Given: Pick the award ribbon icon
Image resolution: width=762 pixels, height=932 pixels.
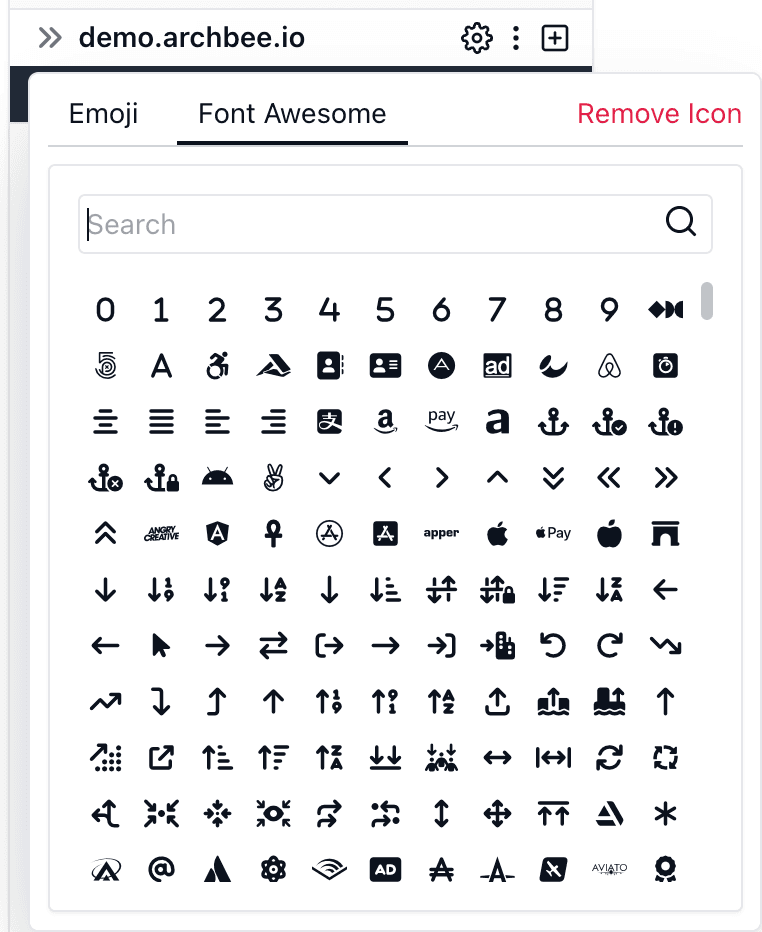Looking at the screenshot, I should (x=665, y=869).
